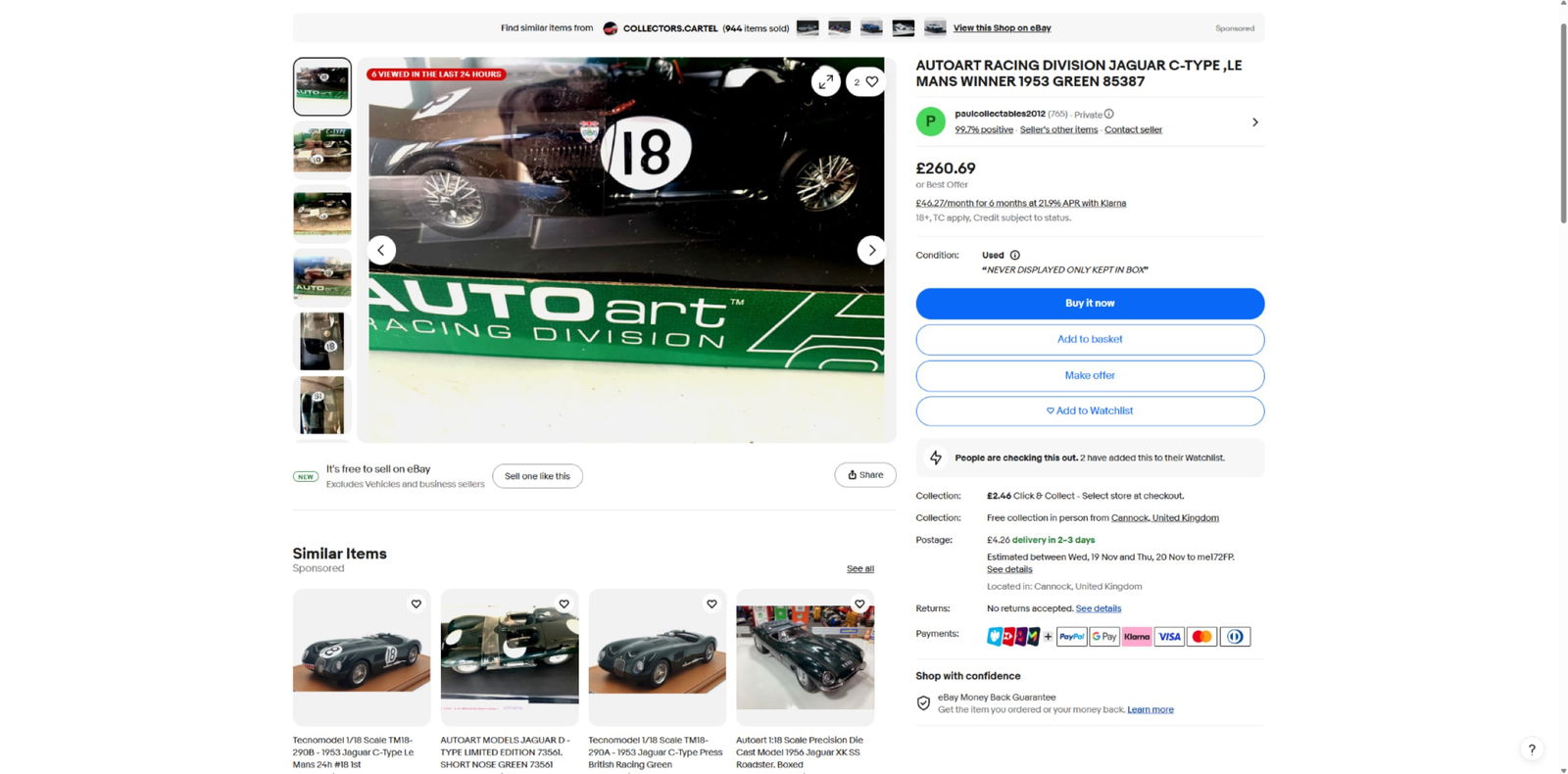The height and width of the screenshot is (774, 1568).
Task: Select fourth image thumbnail
Action: coord(322,277)
